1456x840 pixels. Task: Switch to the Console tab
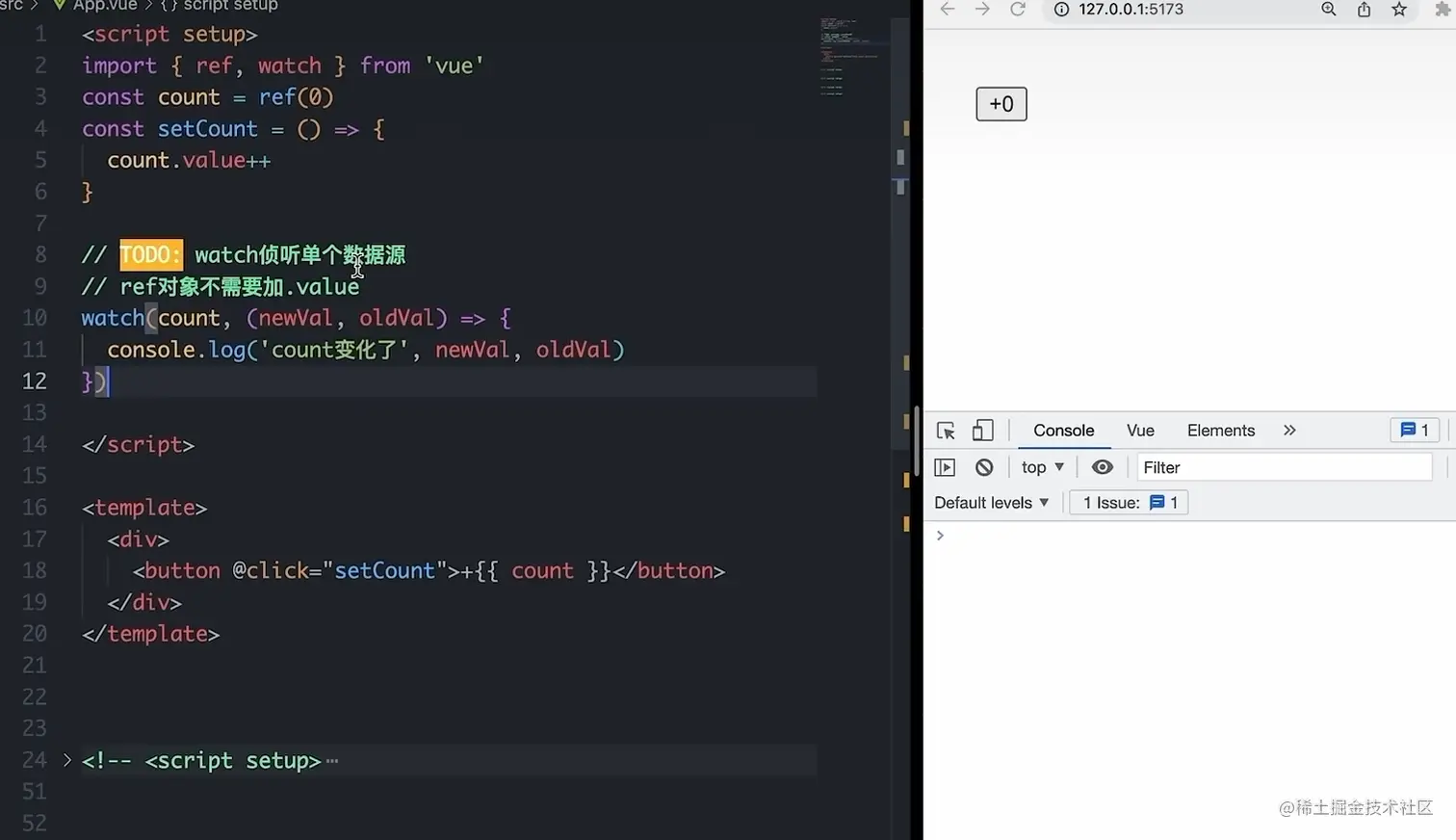(x=1064, y=431)
